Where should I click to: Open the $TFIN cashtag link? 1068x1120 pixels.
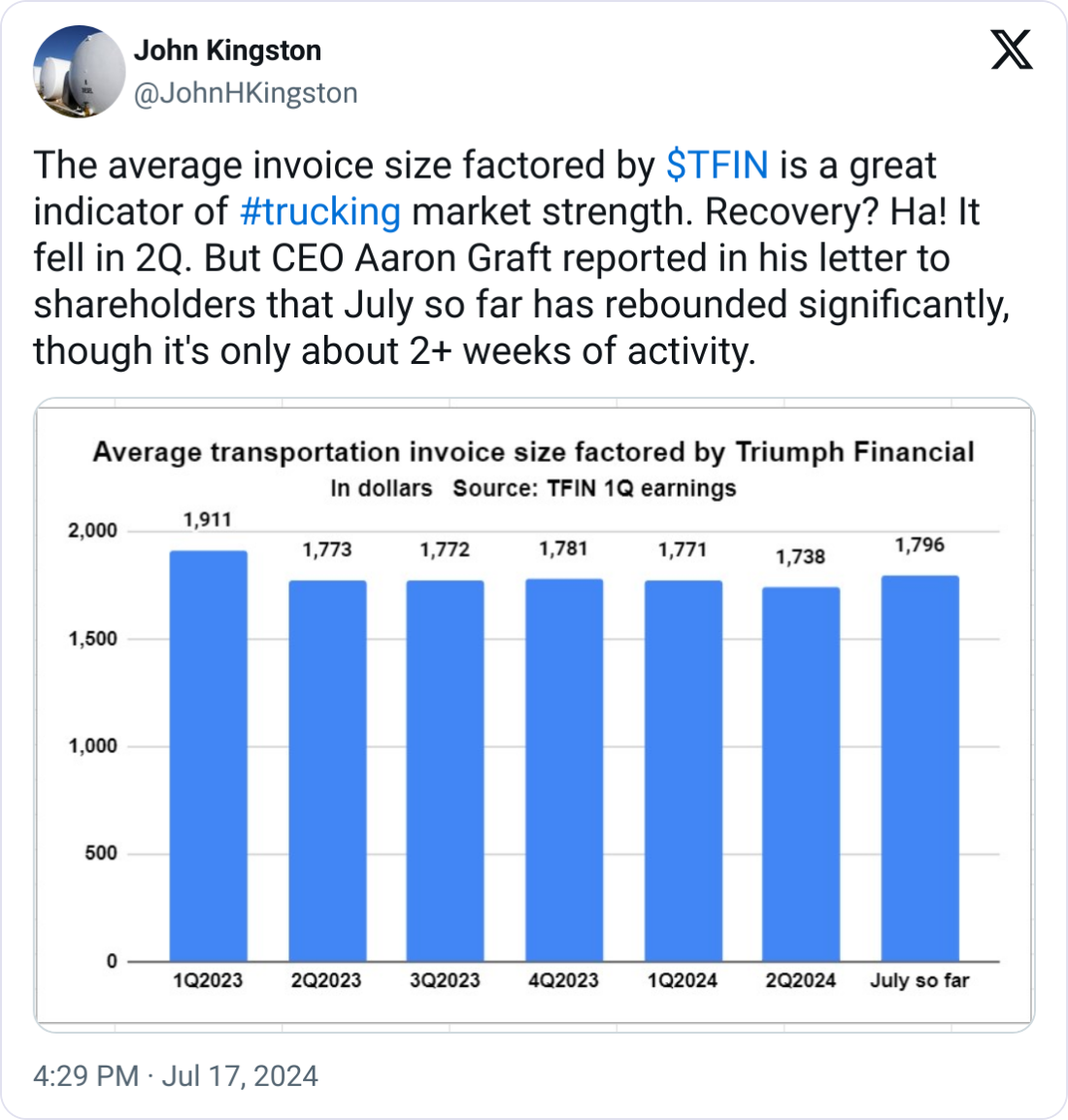(718, 166)
